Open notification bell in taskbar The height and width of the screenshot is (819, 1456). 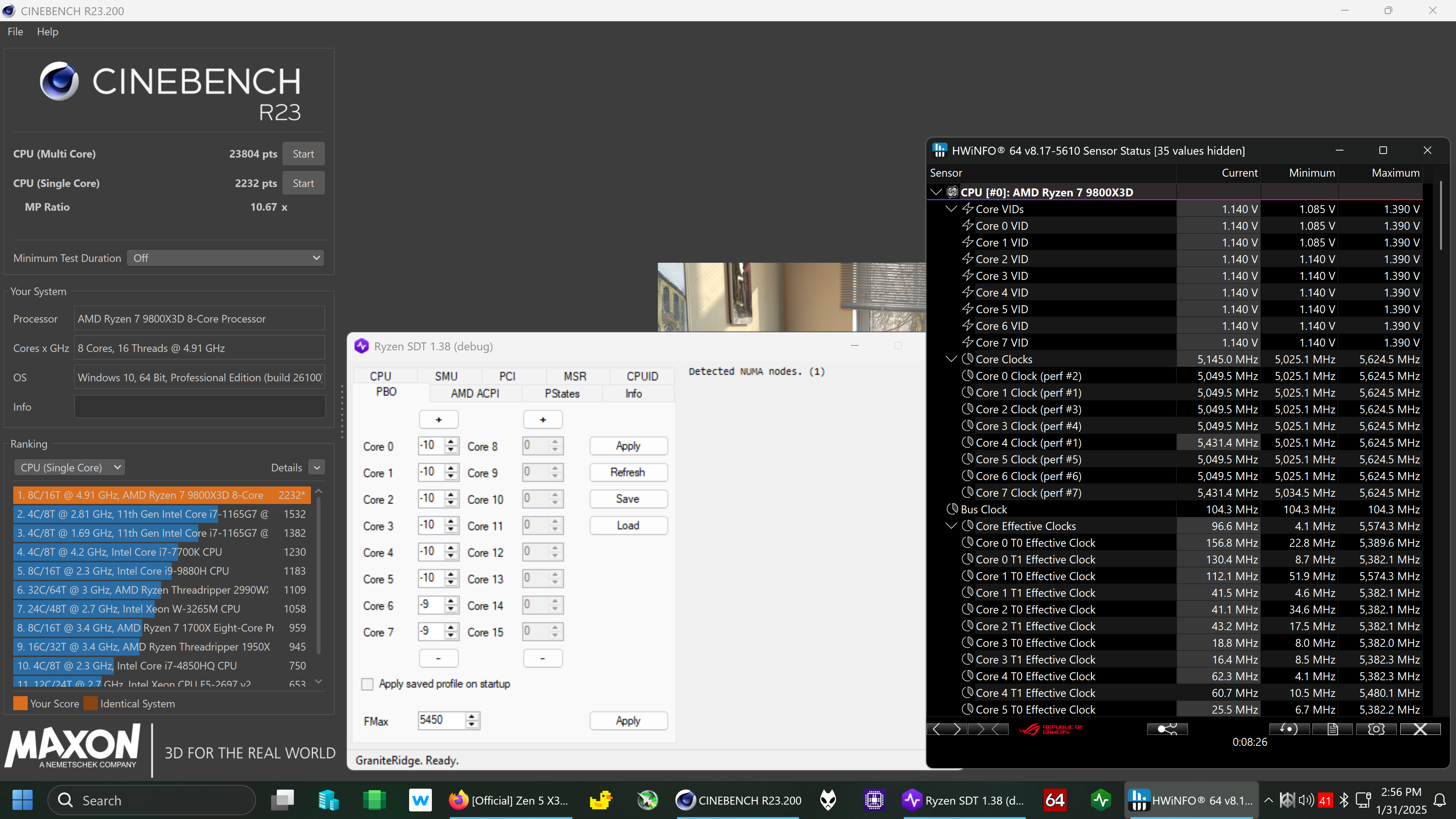1440,800
